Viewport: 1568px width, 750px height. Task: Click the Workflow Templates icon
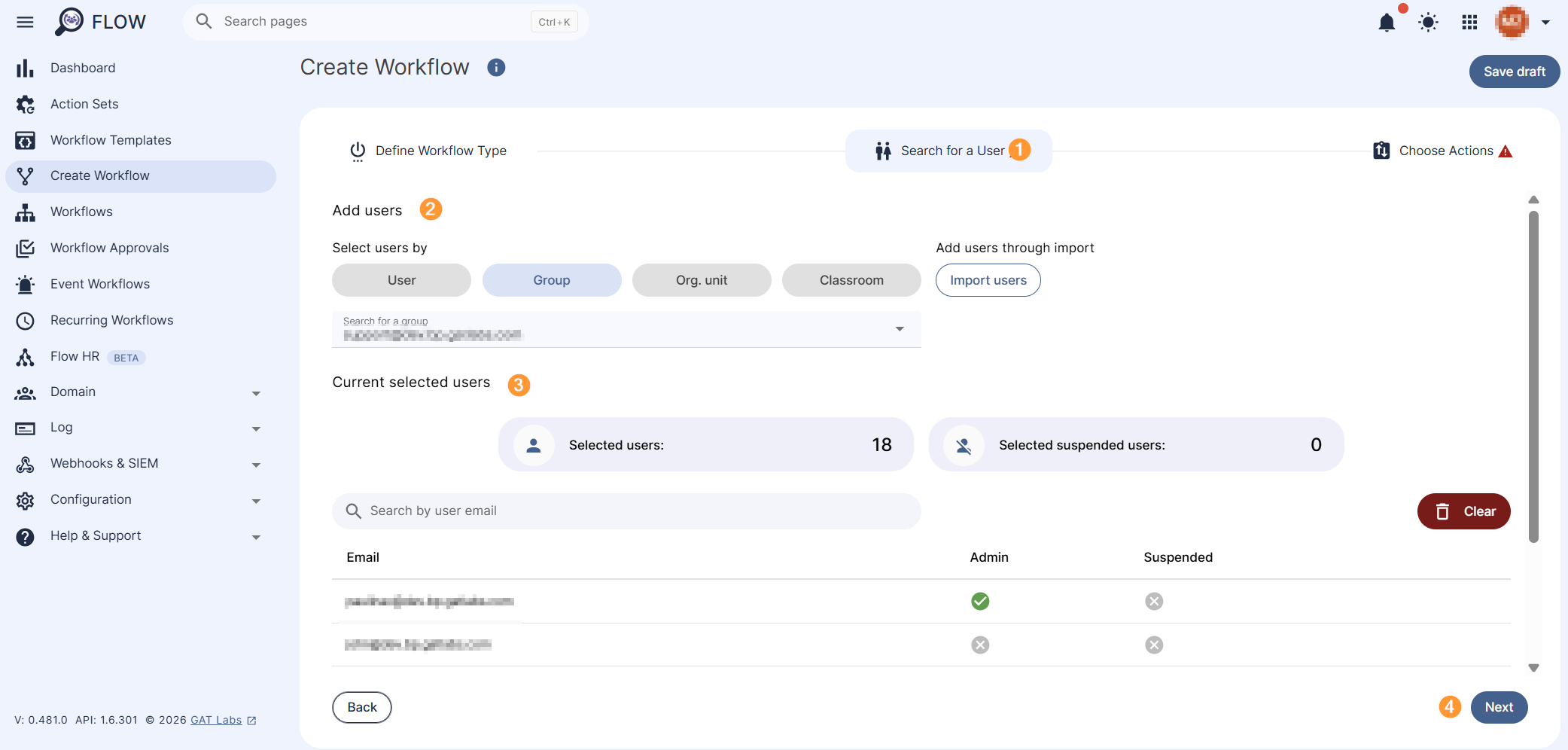[x=25, y=141]
